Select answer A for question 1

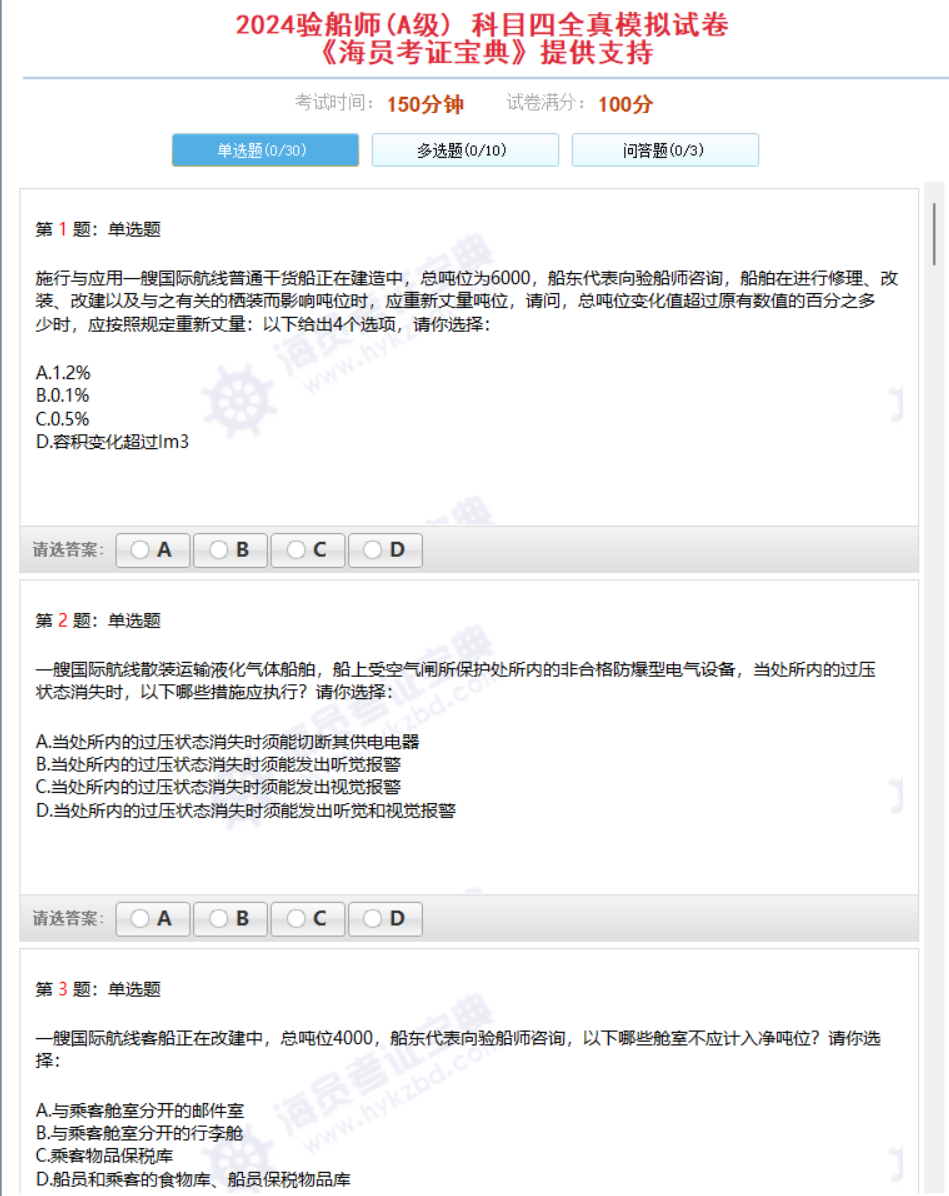coord(152,550)
